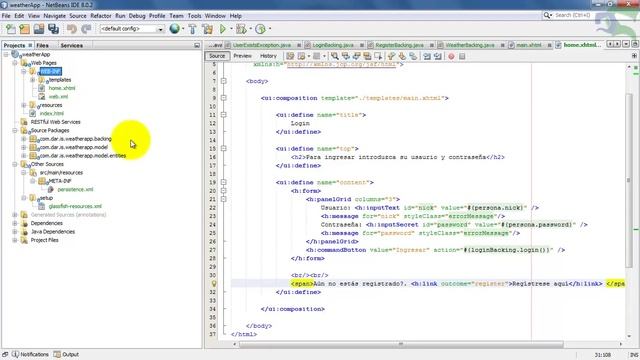Expand the resources folder node
This screenshot has width=640, height=360.
tap(24, 105)
